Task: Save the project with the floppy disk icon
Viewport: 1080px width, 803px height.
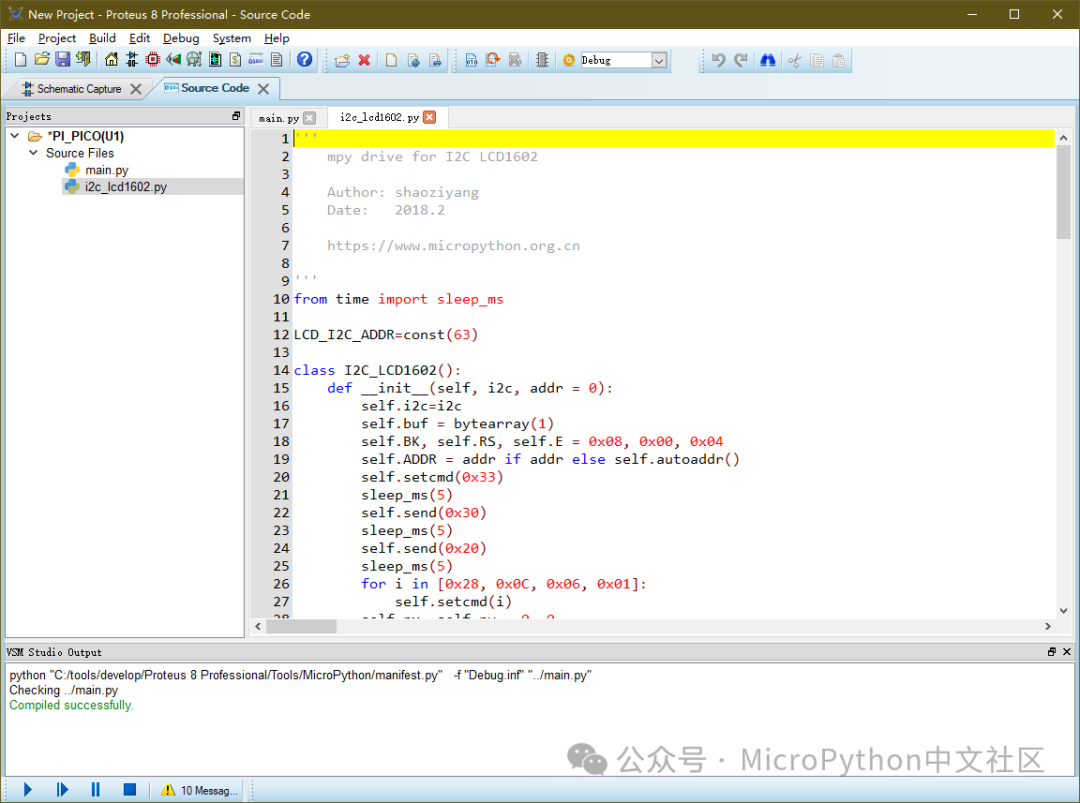Action: point(63,60)
